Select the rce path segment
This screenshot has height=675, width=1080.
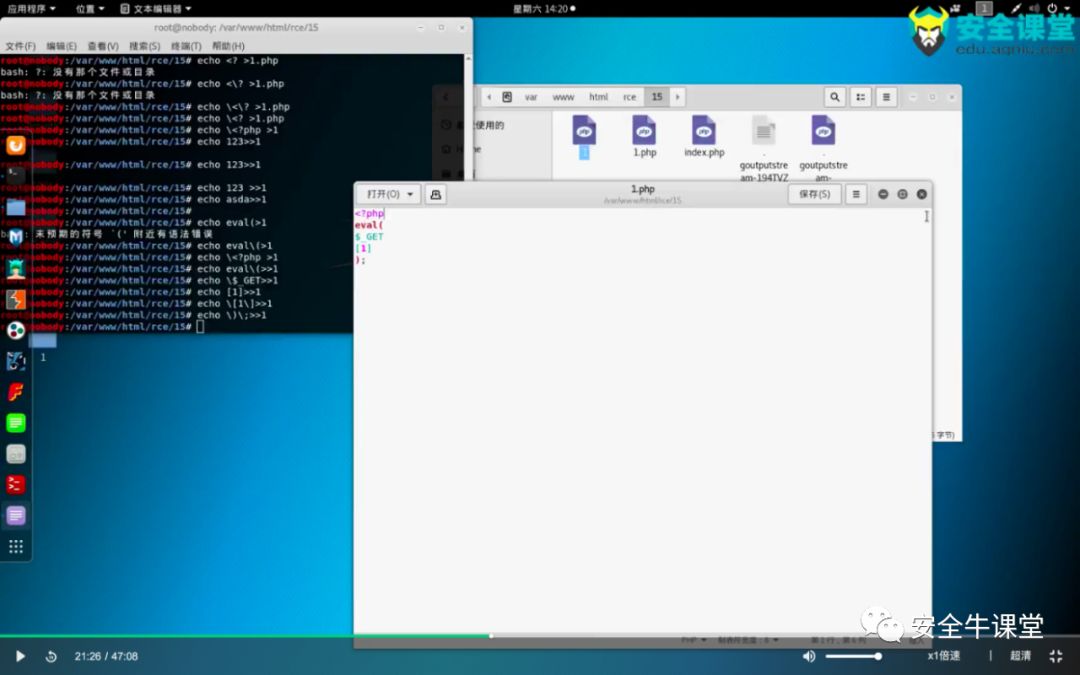coord(630,97)
